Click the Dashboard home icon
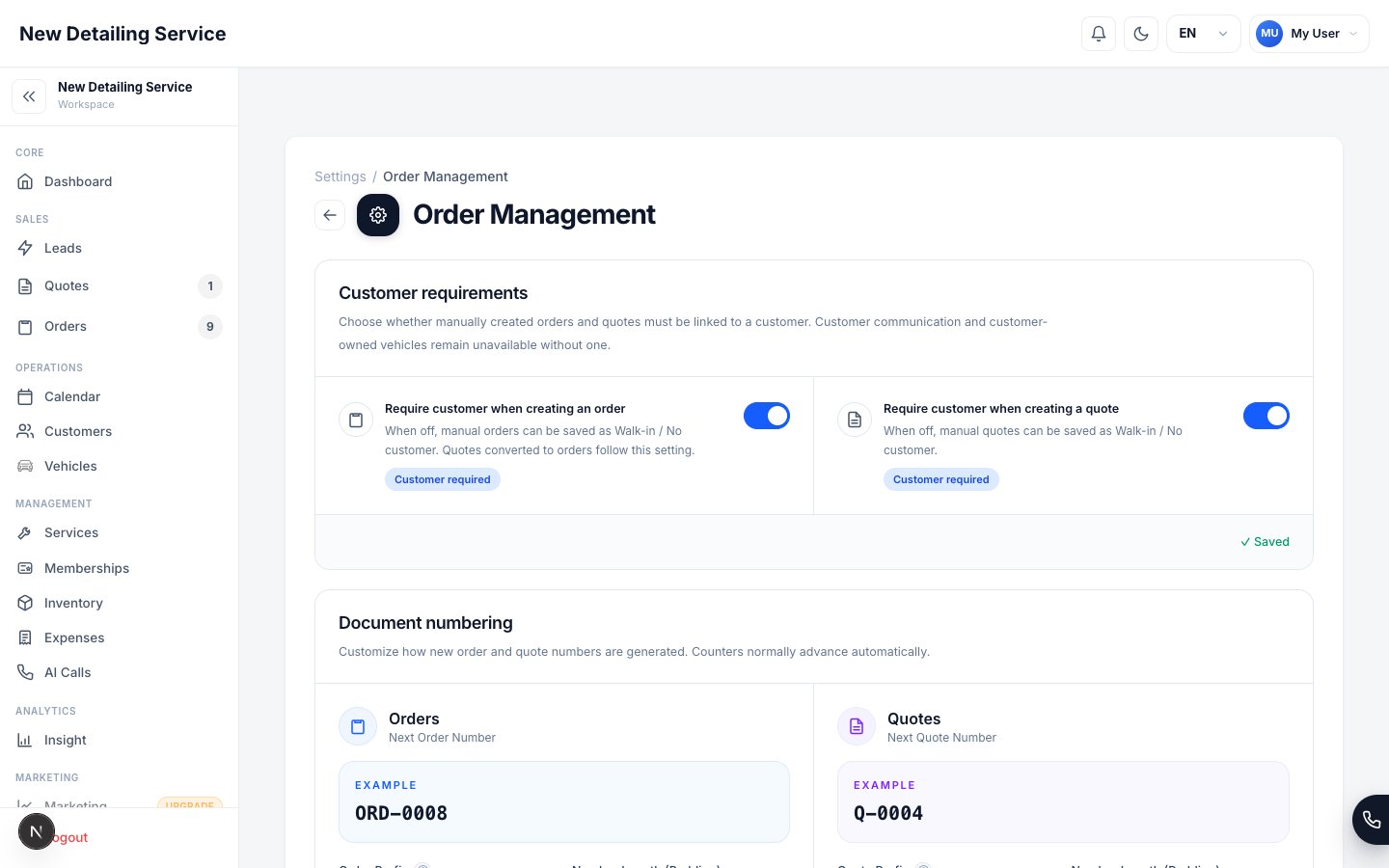The width and height of the screenshot is (1389, 868). click(x=25, y=181)
